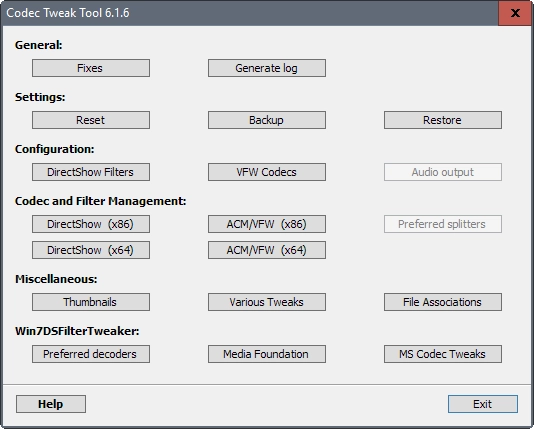Open ACM/VFW (x64) management
Image resolution: width=534 pixels, height=429 pixels.
(x=267, y=250)
